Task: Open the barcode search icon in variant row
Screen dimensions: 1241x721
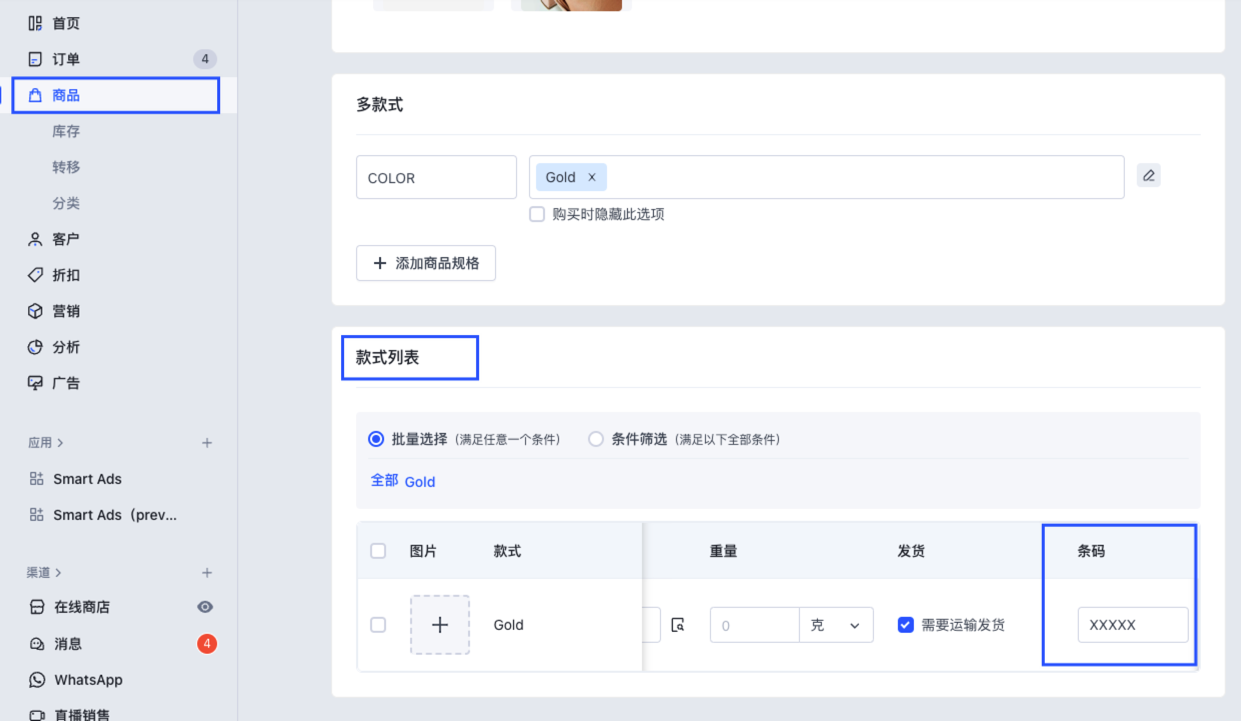Action: 679,623
